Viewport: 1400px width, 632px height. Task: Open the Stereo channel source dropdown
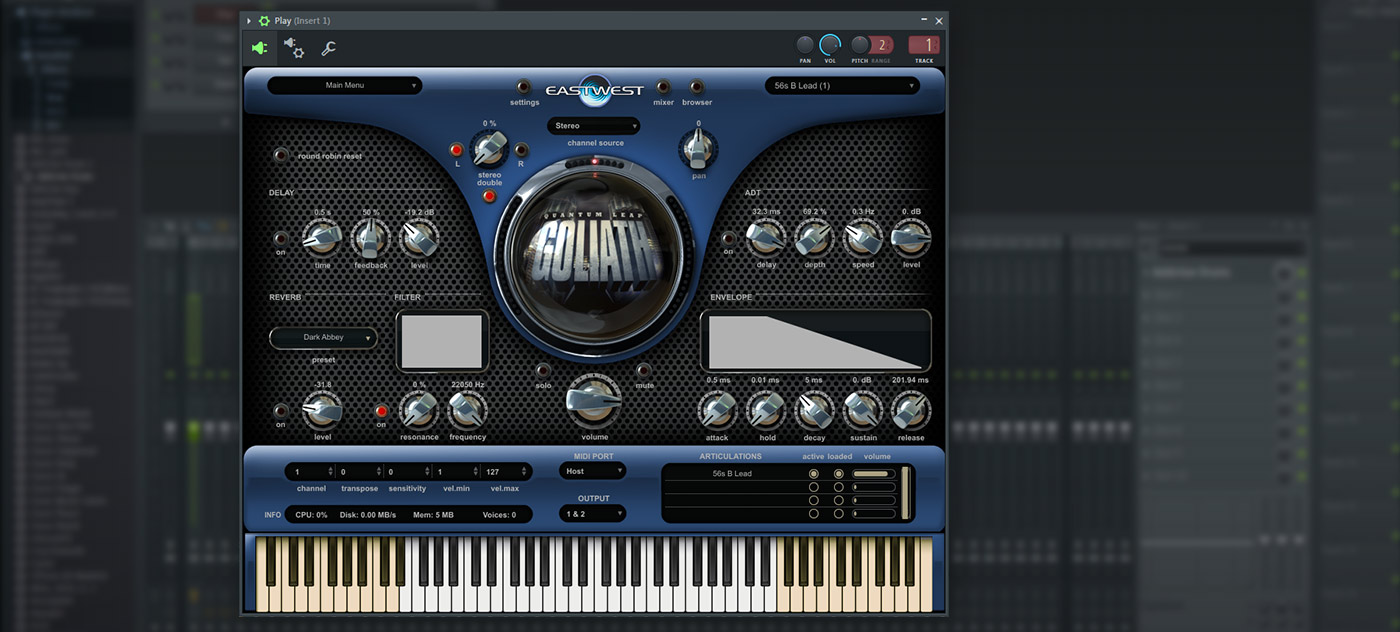point(594,126)
